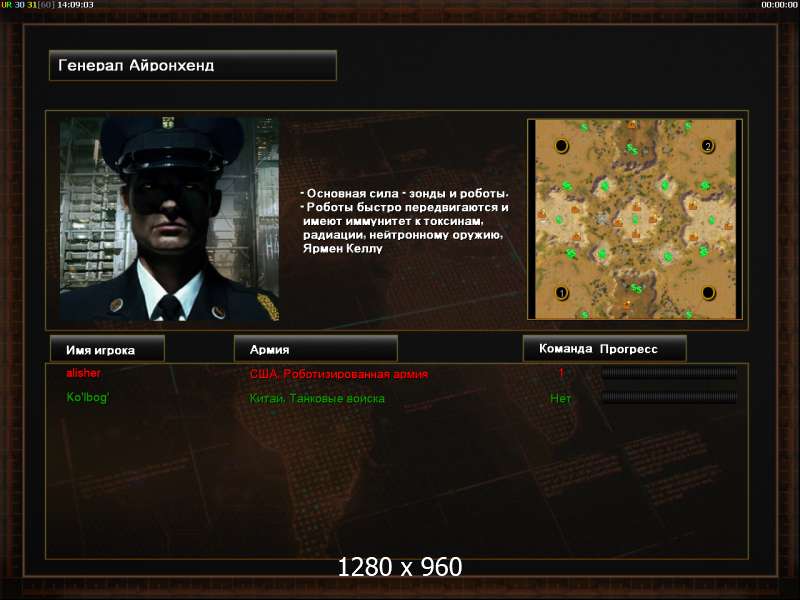800x600 pixels.
Task: Click the "США, Роботизированная армия" army entry
Action: [x=339, y=374]
